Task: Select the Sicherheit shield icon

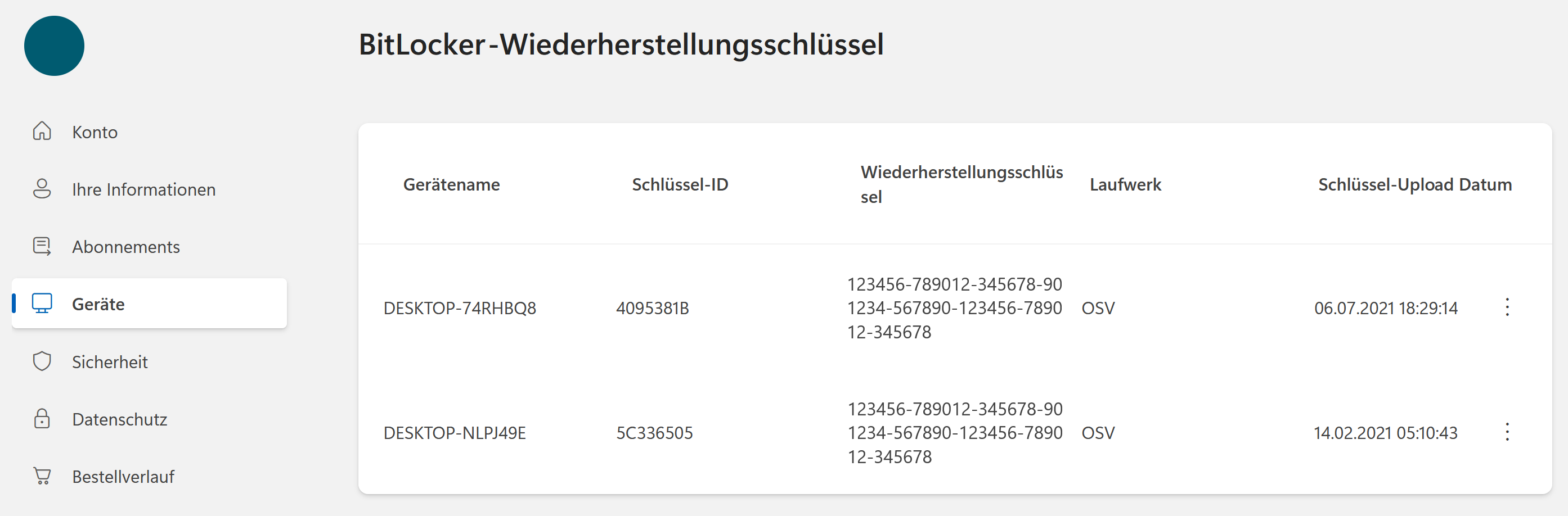Action: point(43,361)
